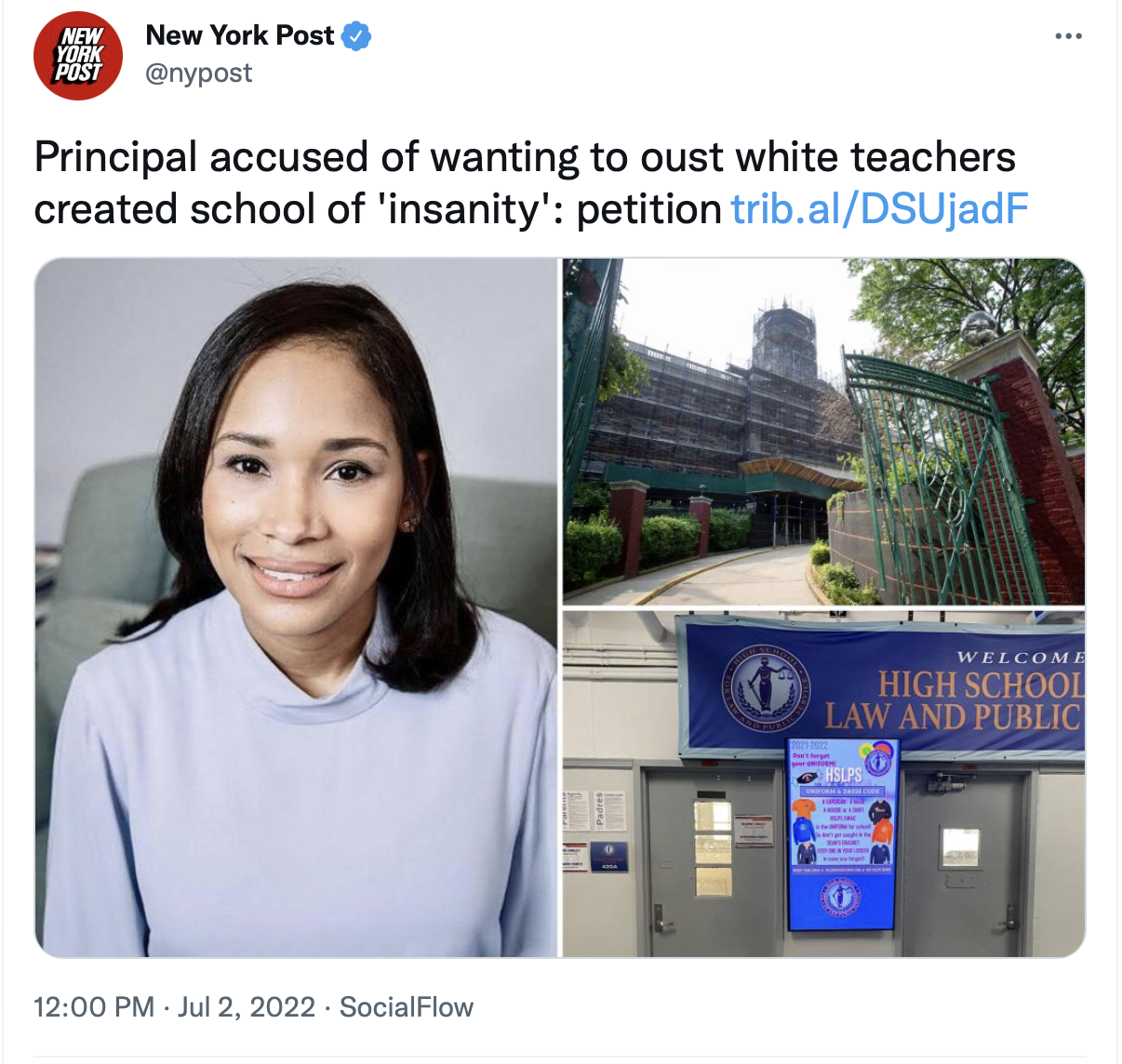This screenshot has width=1122, height=1064.
Task: Click the WELCOME text on blue banner
Action: tap(1021, 657)
